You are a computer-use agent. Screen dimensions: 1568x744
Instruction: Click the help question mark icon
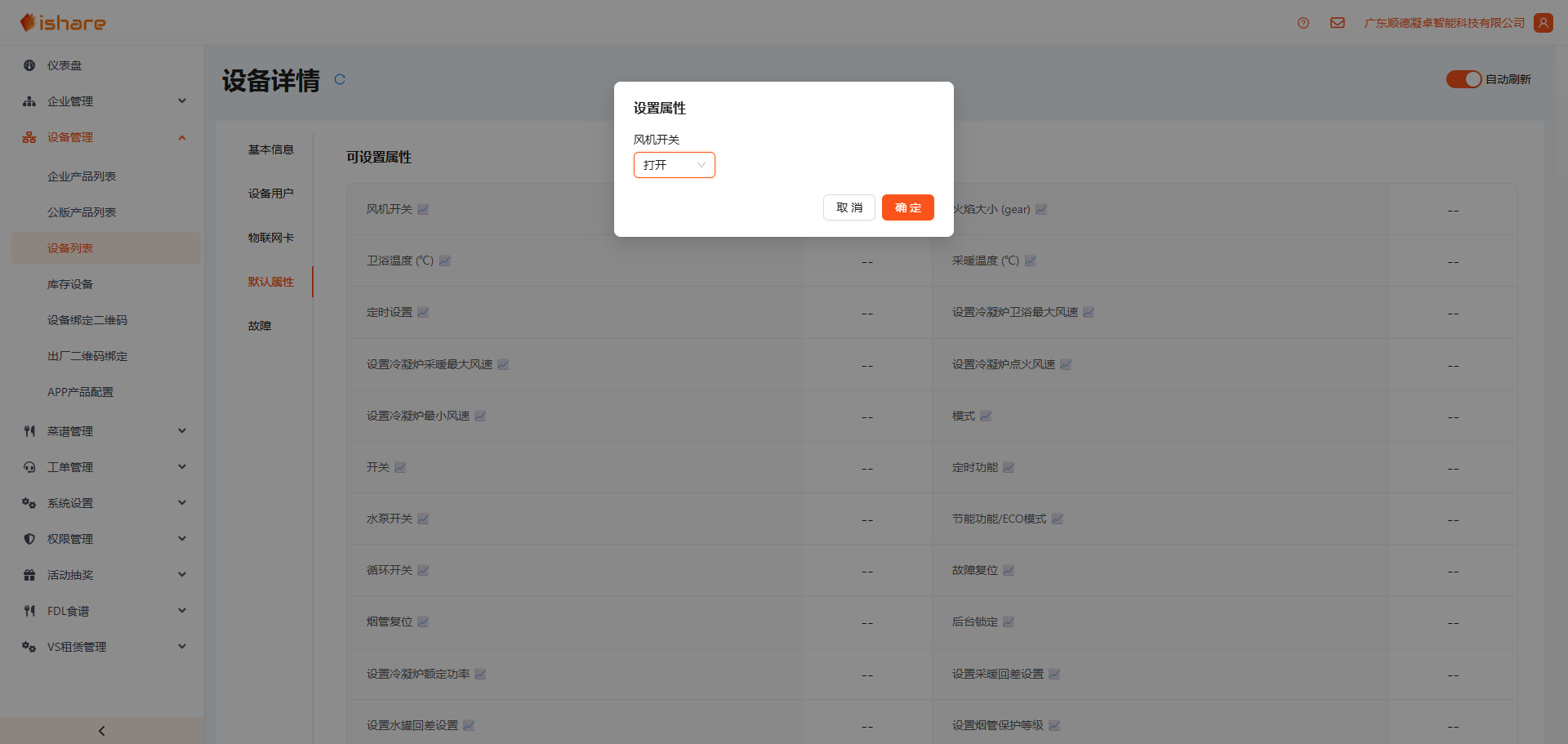click(x=1303, y=23)
